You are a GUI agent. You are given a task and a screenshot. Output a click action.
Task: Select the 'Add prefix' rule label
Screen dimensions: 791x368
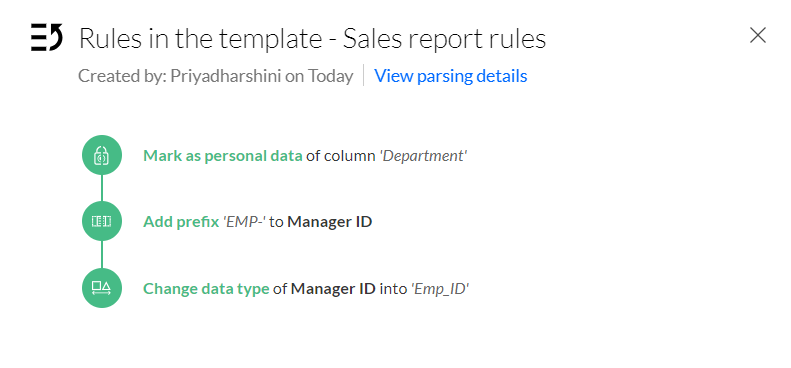[181, 222]
